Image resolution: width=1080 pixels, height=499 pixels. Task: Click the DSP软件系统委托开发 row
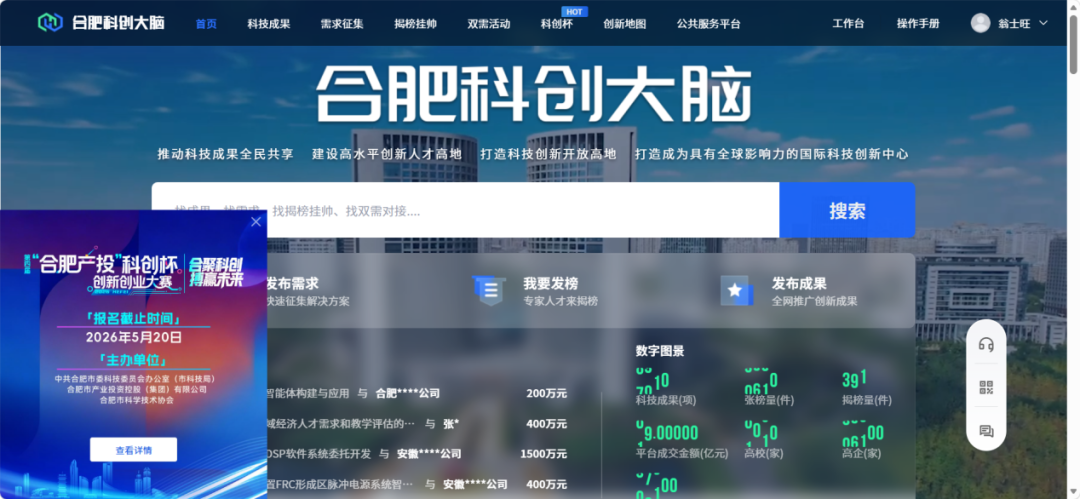click(x=417, y=454)
